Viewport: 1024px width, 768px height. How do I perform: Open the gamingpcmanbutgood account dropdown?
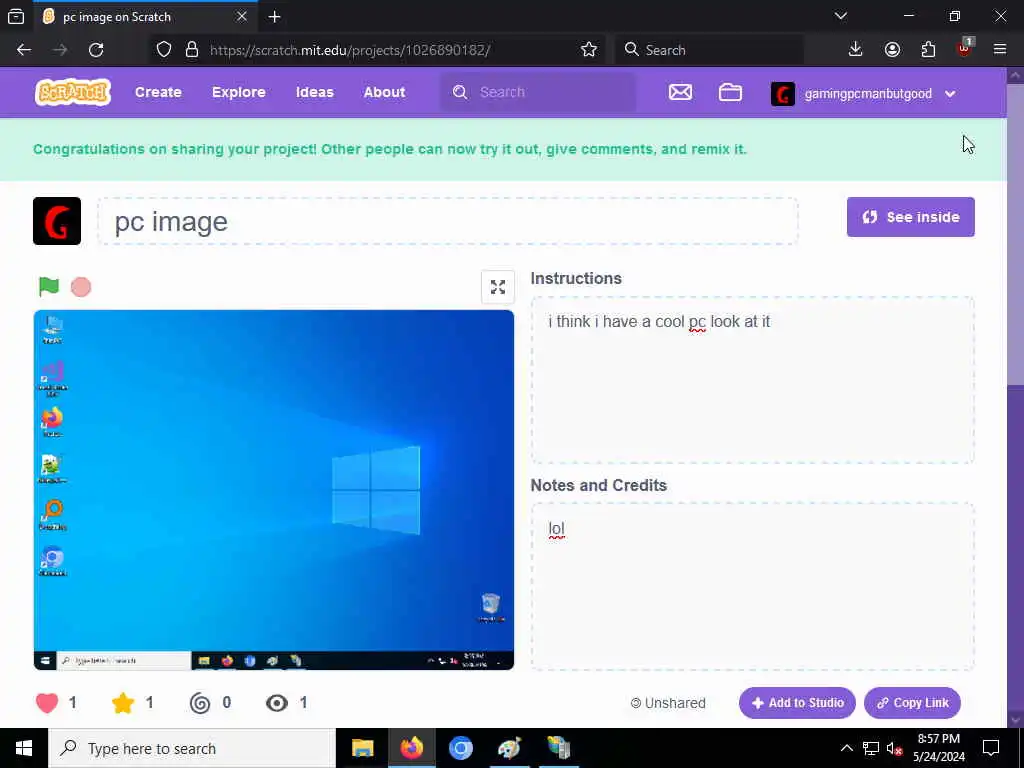(x=863, y=93)
